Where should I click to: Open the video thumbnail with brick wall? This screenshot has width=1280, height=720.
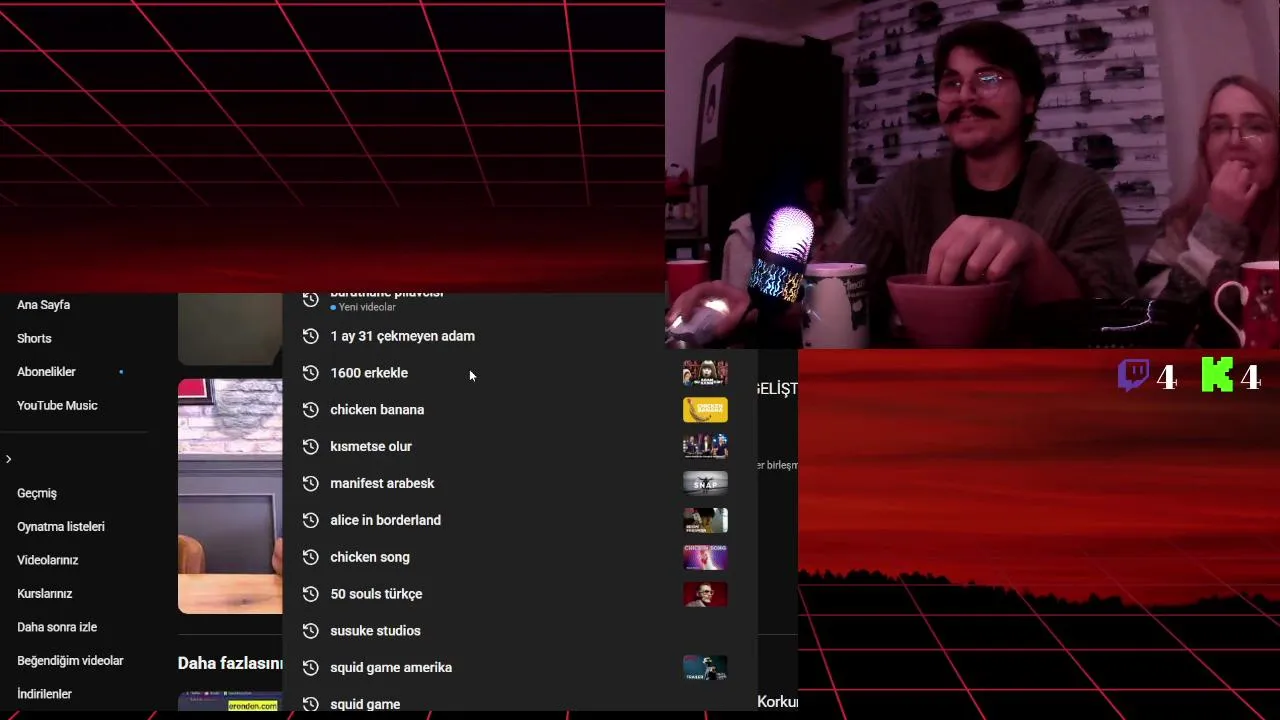[x=230, y=496]
